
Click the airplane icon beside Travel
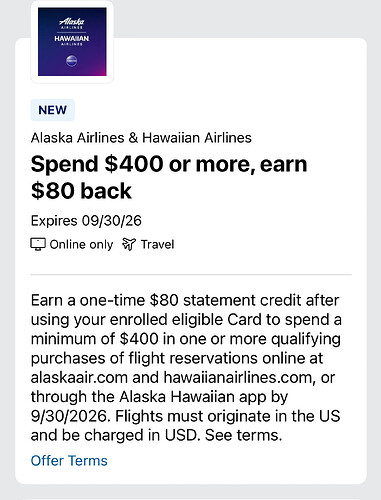point(129,244)
